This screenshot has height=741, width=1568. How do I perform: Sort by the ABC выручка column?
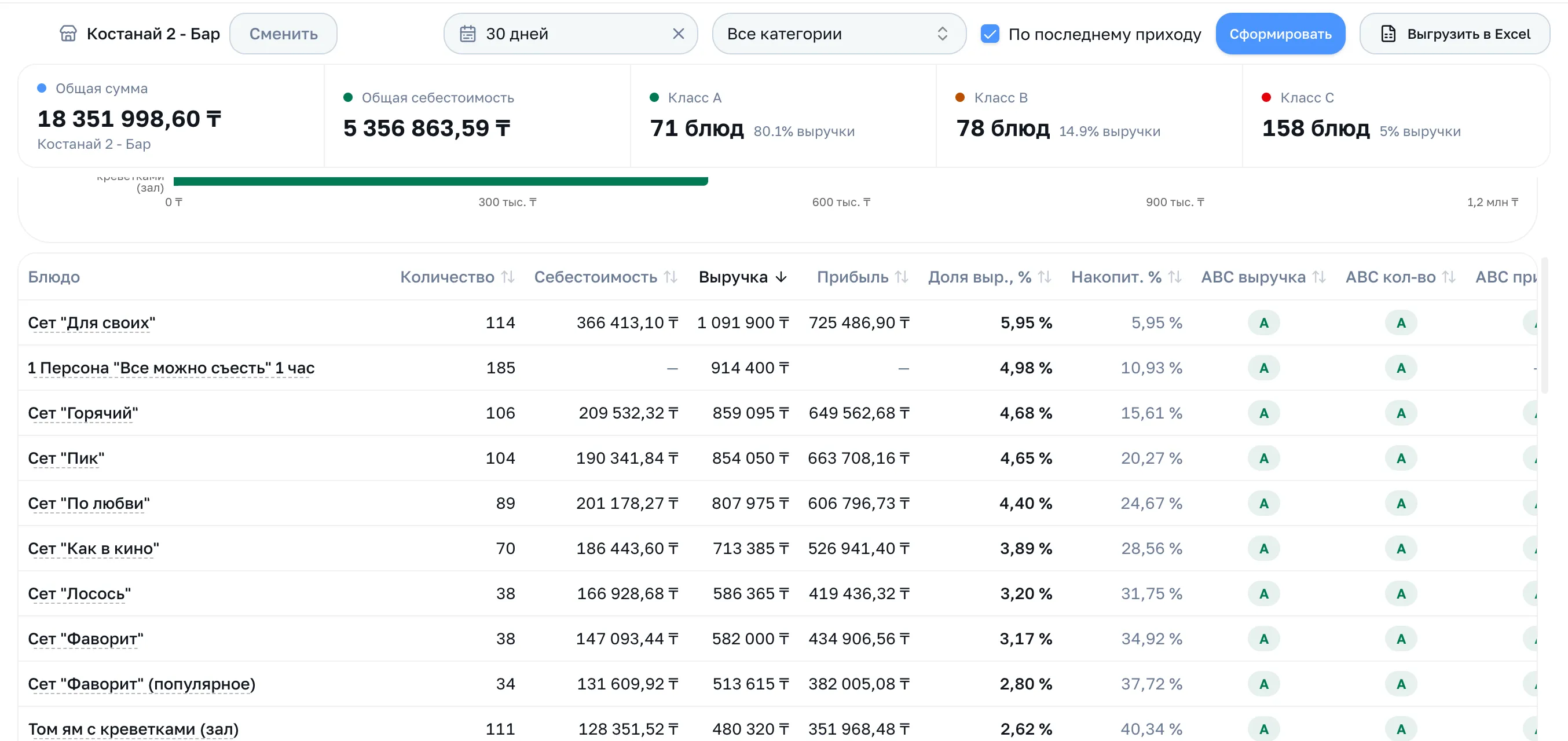point(1263,277)
